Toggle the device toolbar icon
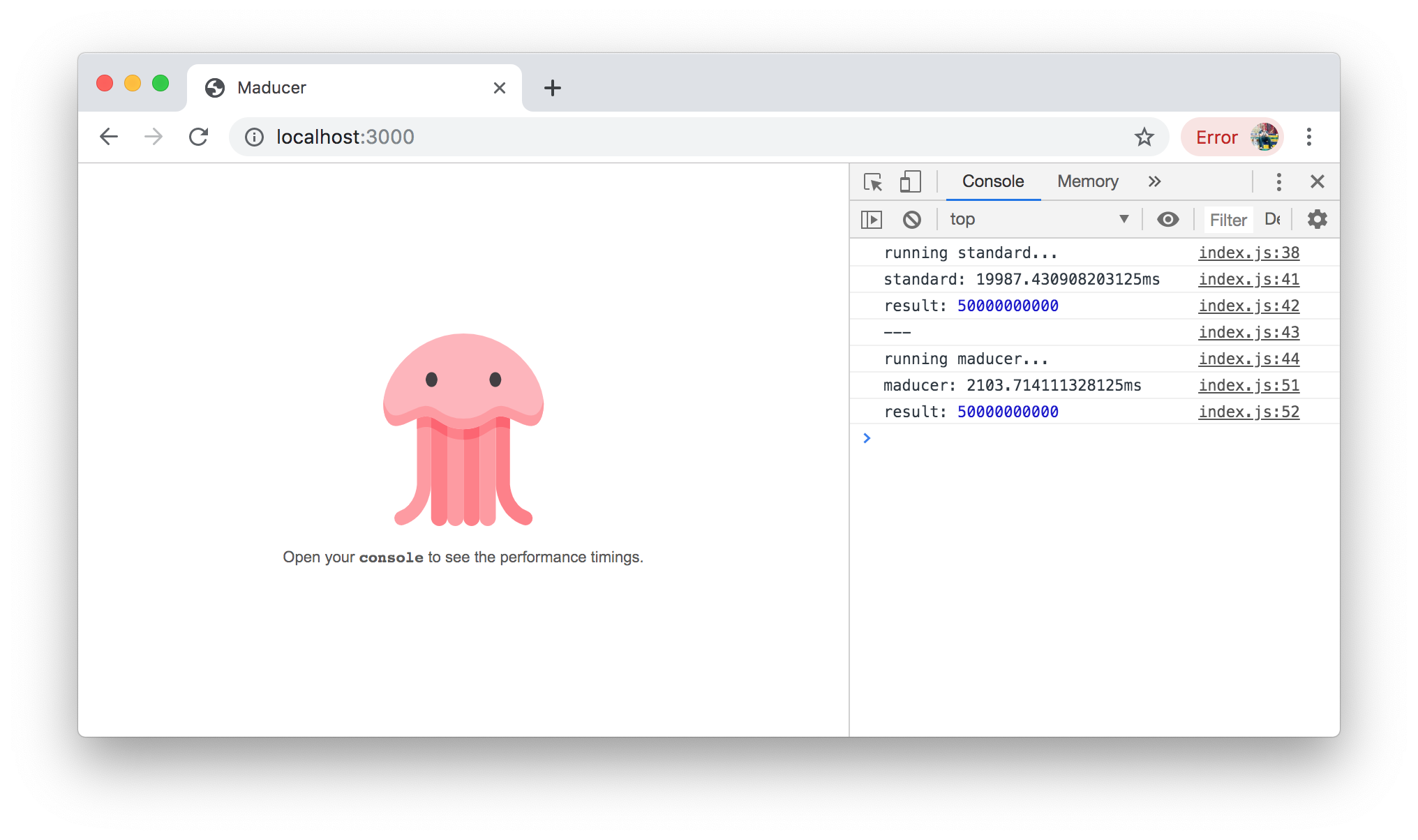Screen dimensions: 1418x840 910,182
